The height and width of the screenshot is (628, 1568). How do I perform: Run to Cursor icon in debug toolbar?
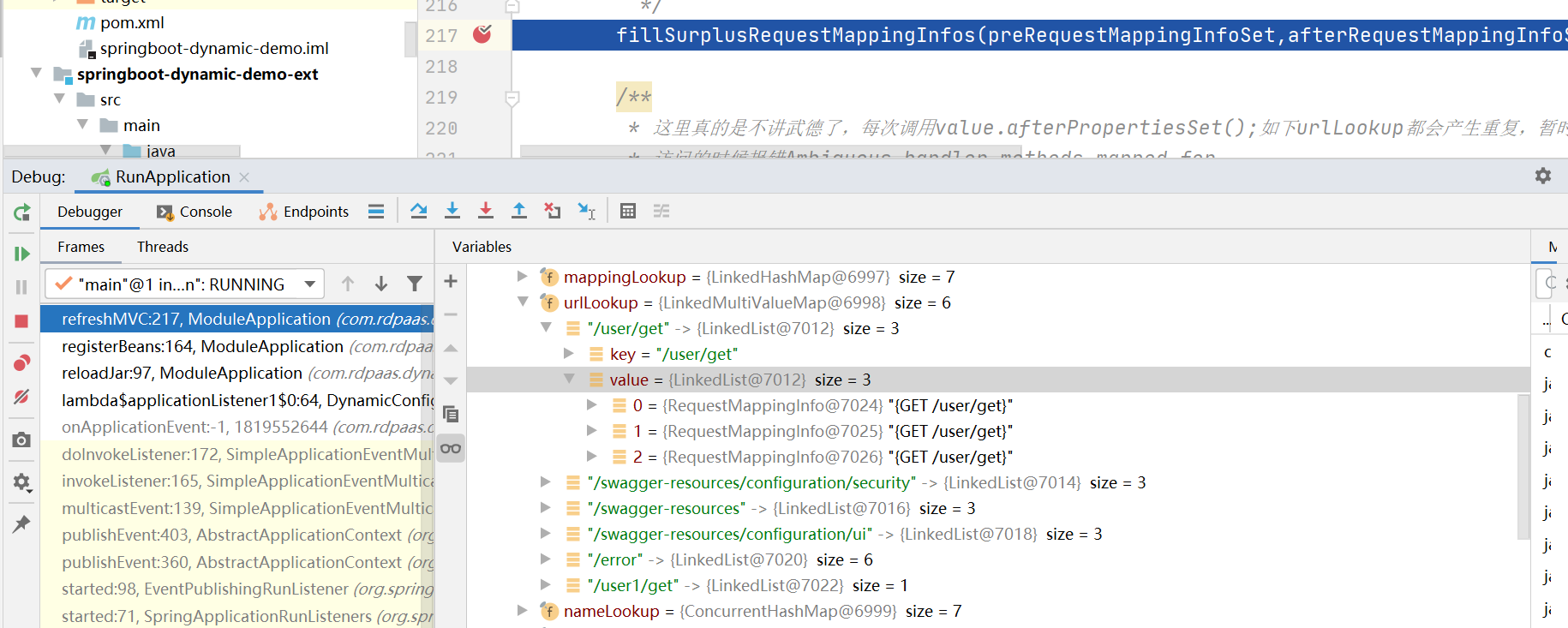(x=587, y=211)
